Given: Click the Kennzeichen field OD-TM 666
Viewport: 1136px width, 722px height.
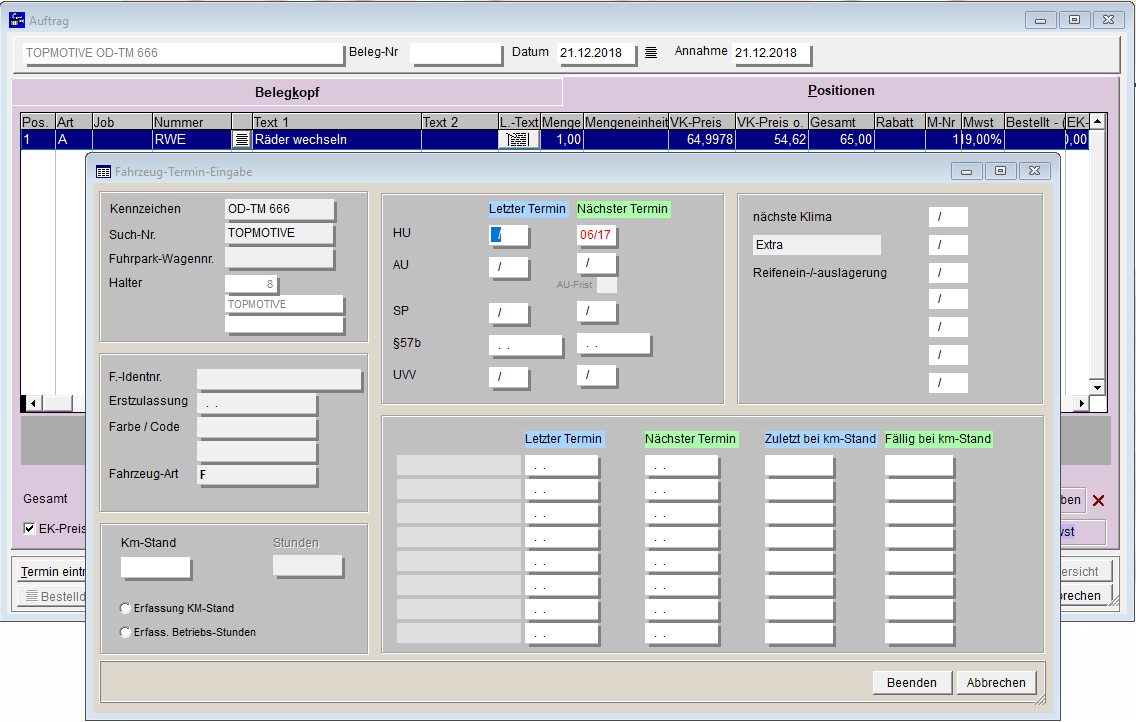Looking at the screenshot, I should (279, 209).
